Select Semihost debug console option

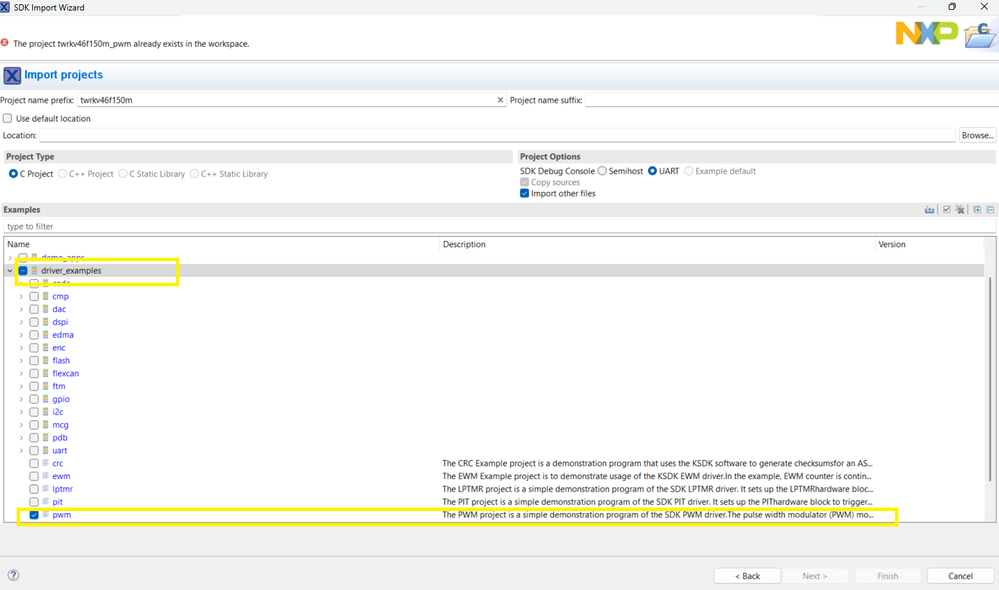click(x=602, y=171)
